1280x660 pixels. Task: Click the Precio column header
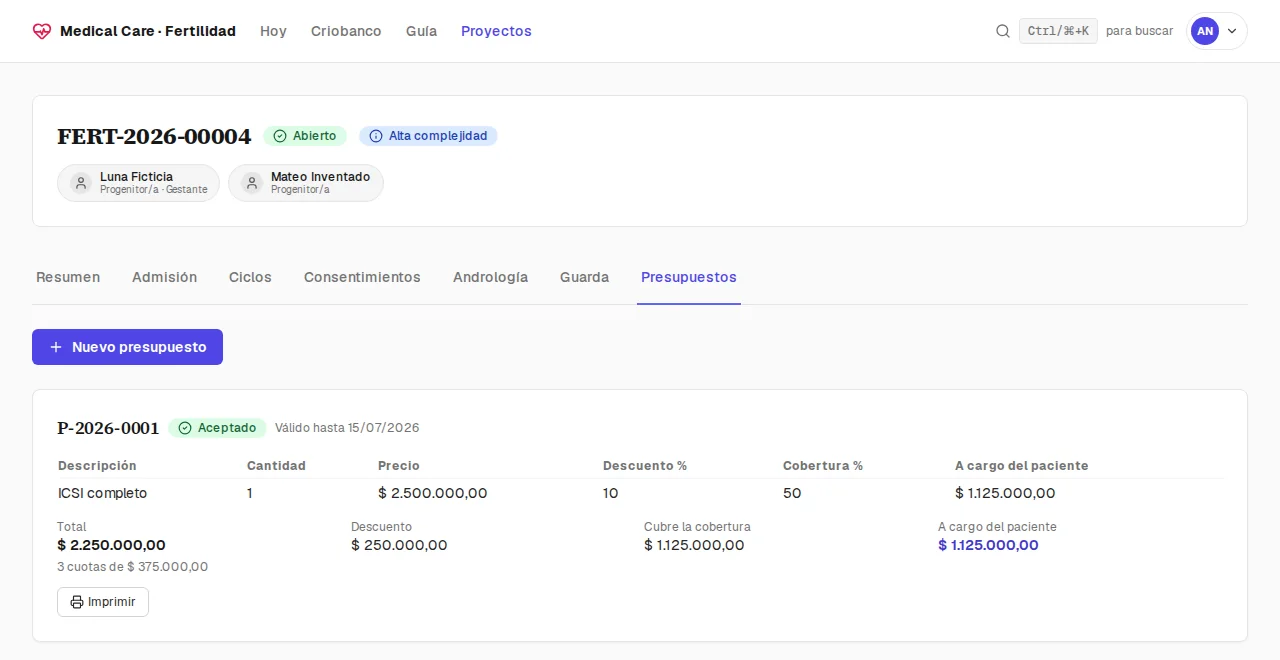tap(399, 466)
